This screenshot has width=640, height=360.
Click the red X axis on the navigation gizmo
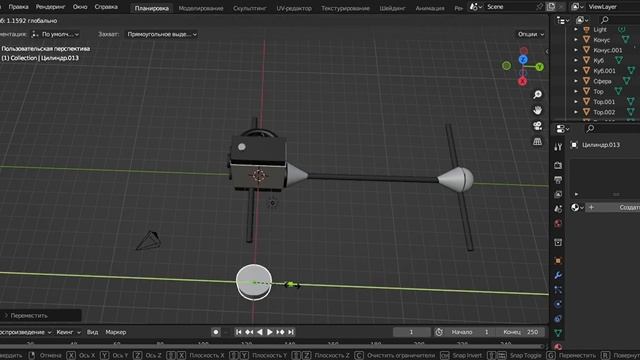click(522, 81)
